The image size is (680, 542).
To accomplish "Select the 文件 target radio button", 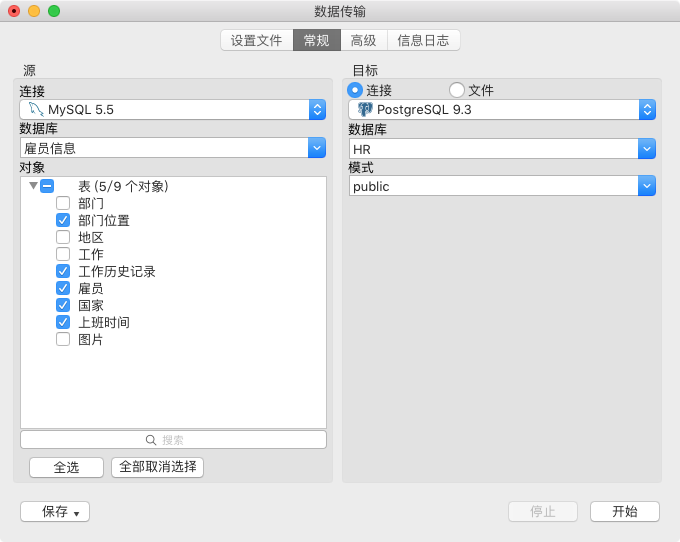I will click(456, 90).
